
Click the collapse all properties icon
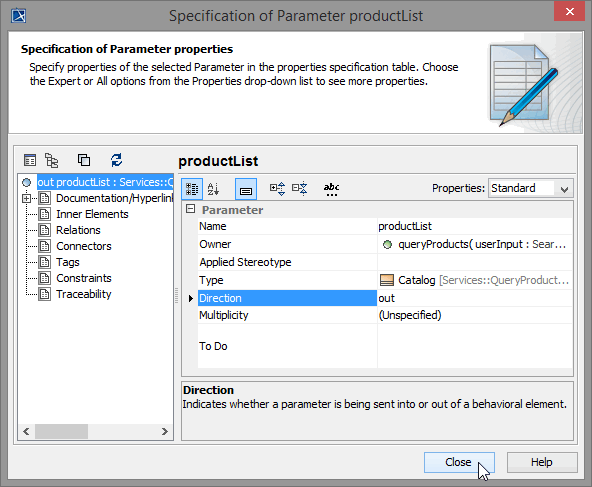pyautogui.click(x=300, y=188)
